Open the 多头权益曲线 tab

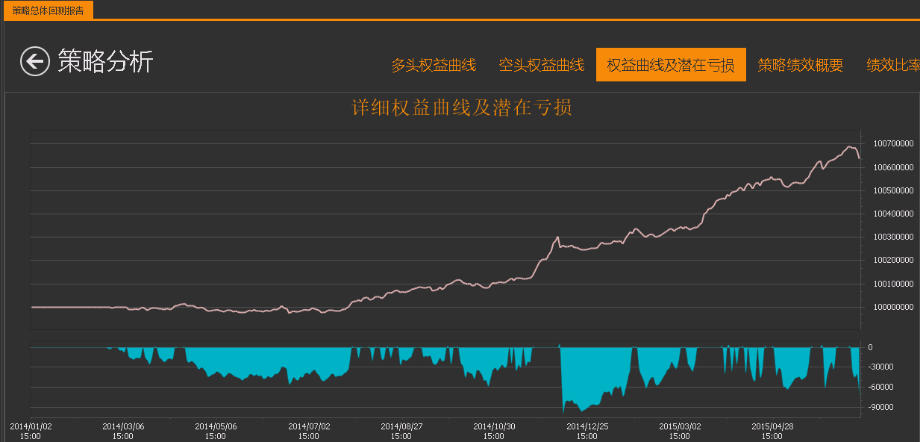point(434,65)
